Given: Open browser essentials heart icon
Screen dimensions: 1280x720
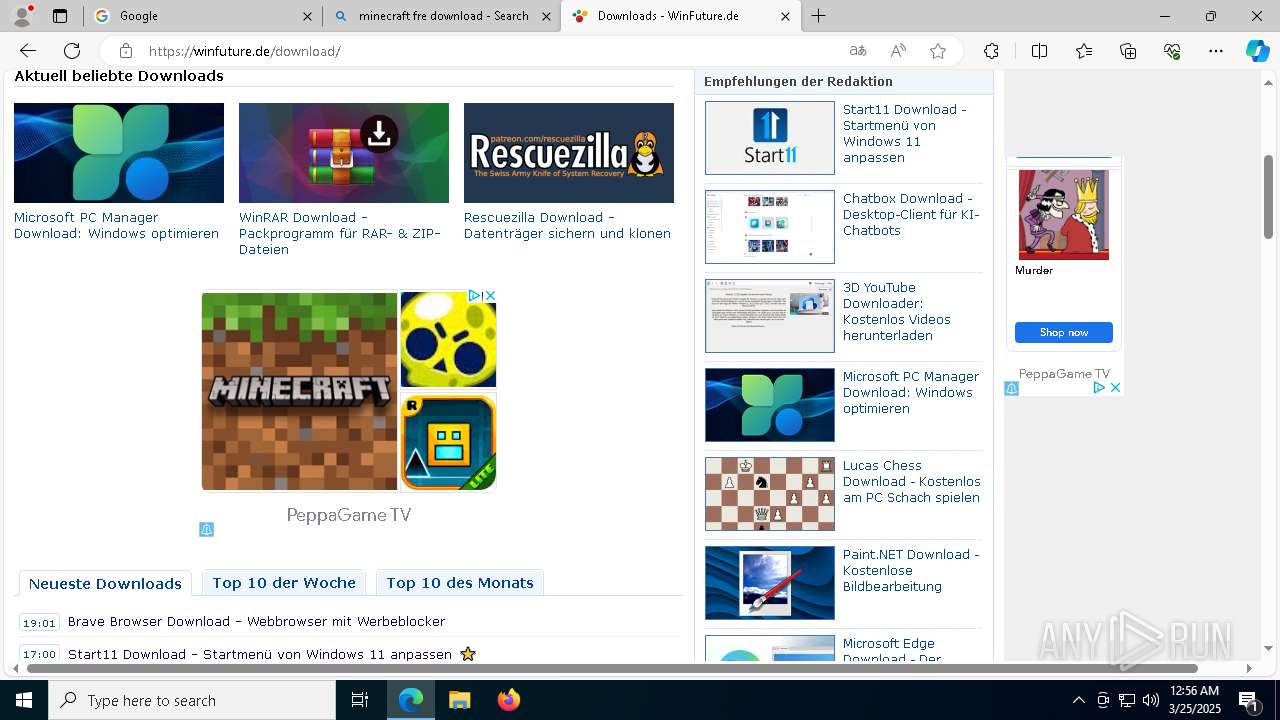Looking at the screenshot, I should 1172,51.
